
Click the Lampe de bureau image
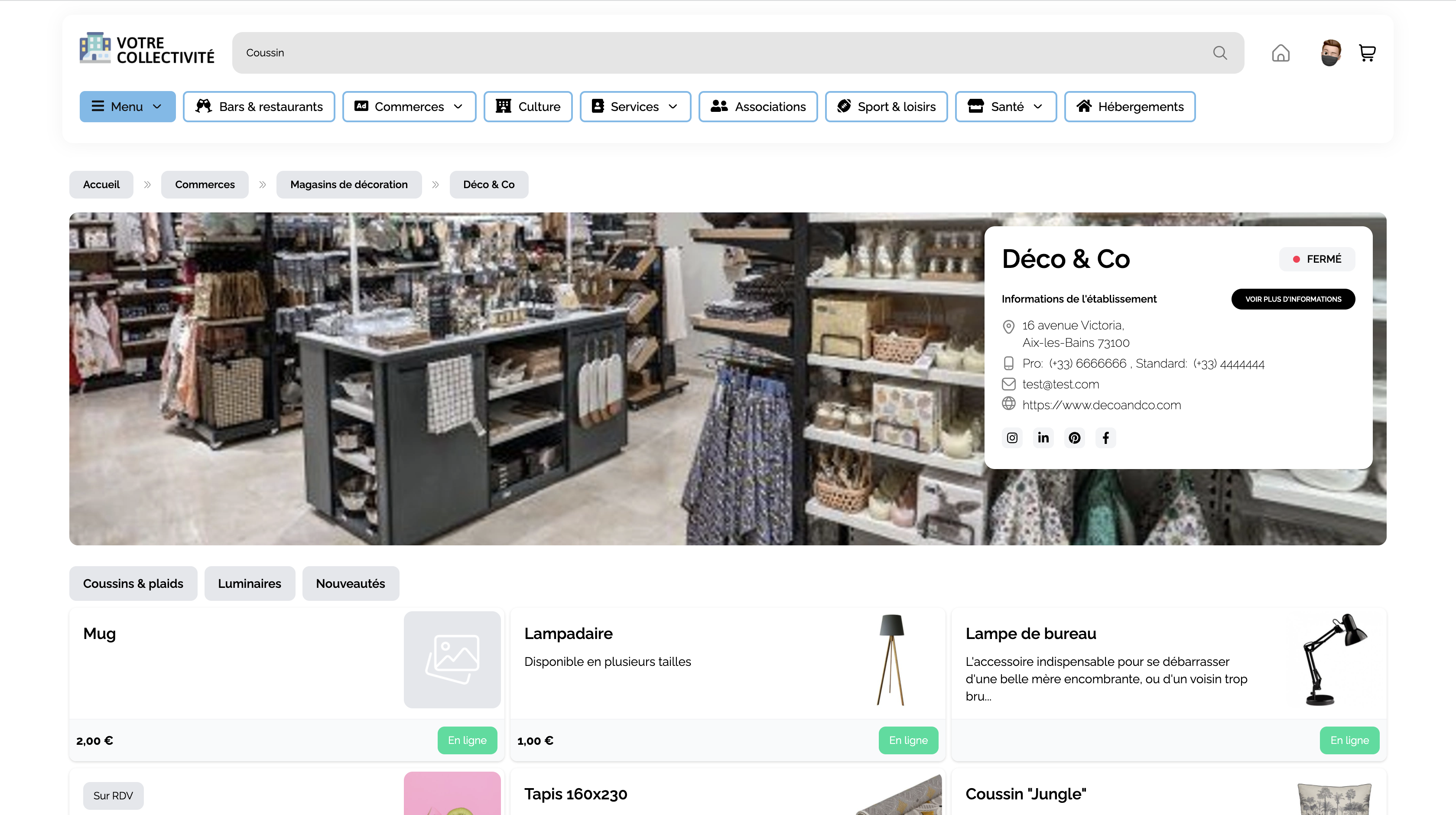(1335, 659)
